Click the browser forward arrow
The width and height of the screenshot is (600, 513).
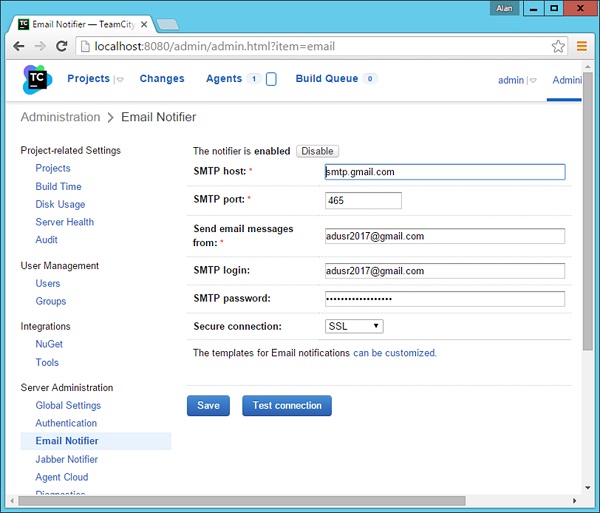point(40,46)
